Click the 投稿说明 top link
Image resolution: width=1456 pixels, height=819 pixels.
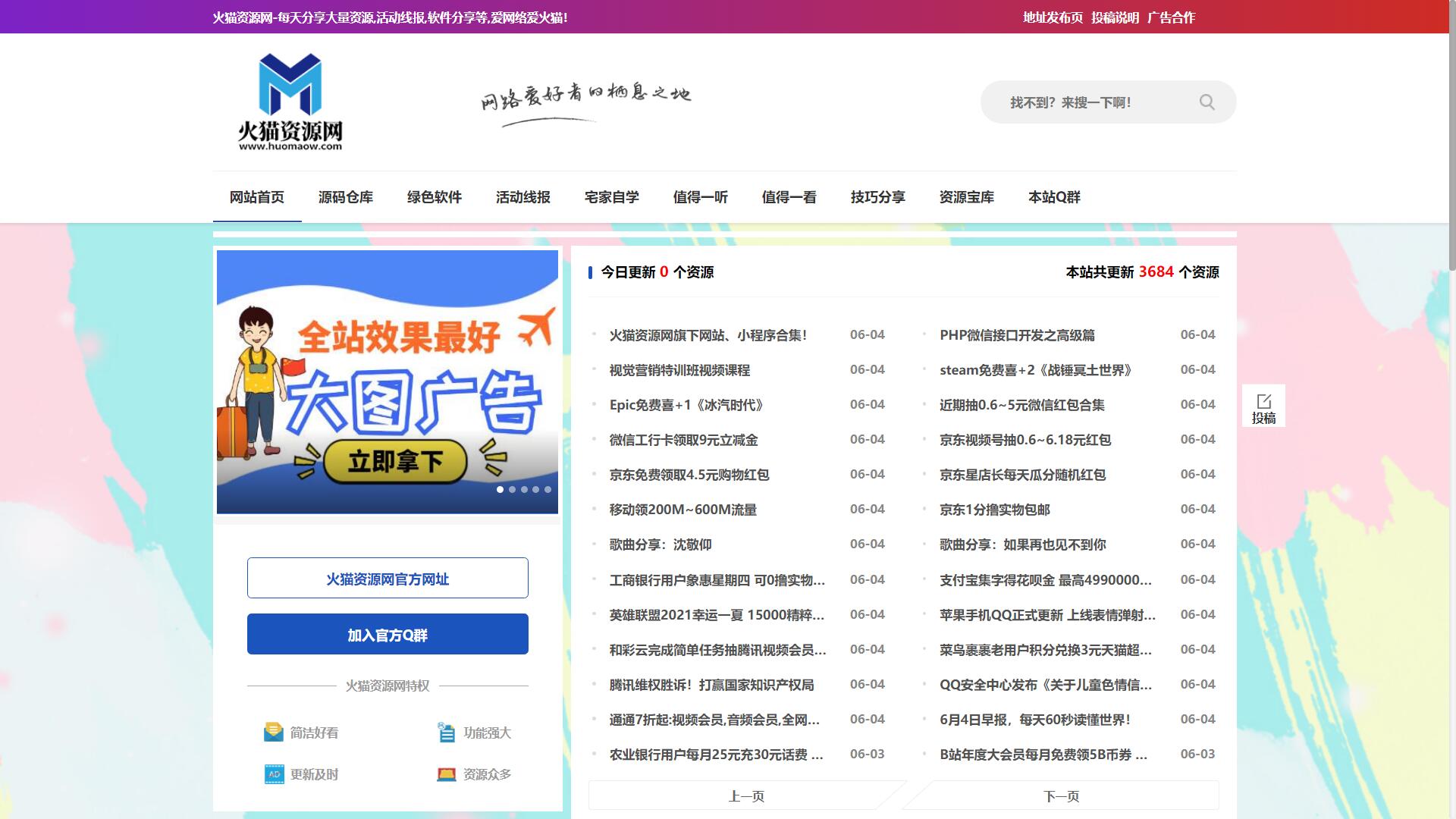(x=1115, y=17)
